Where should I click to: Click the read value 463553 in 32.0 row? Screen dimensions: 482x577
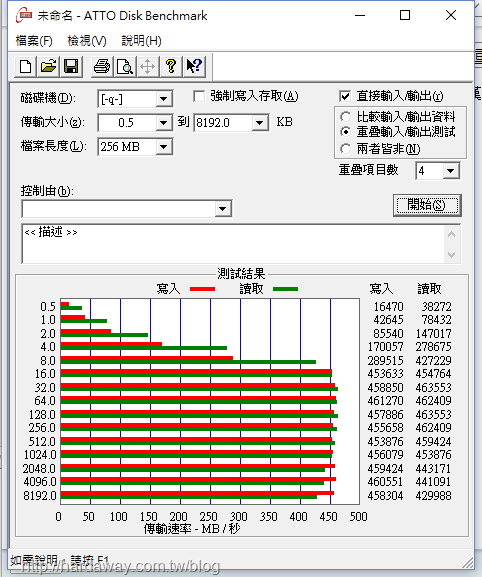tap(433, 387)
